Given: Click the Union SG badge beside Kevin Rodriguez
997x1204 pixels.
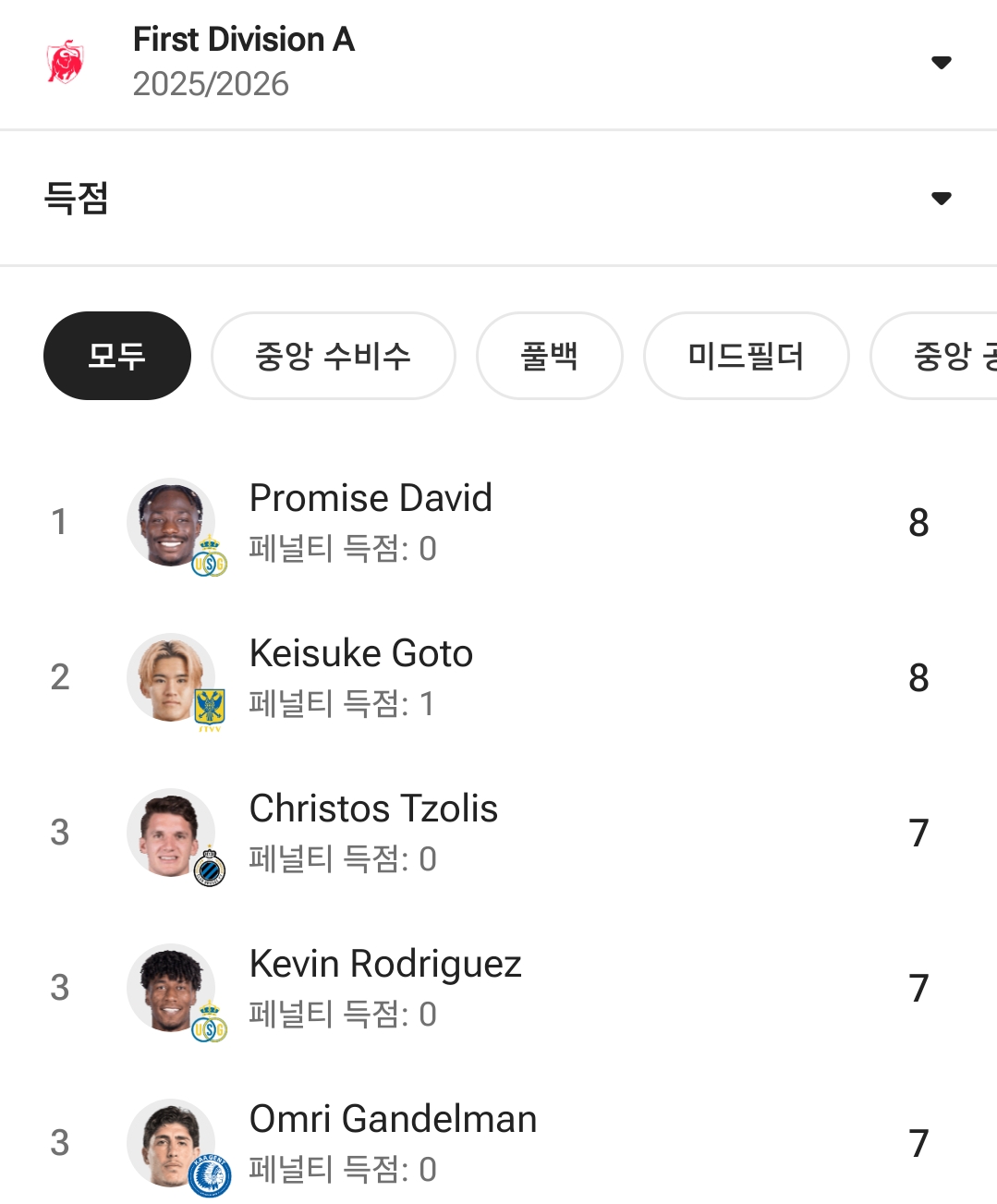Looking at the screenshot, I should pyautogui.click(x=210, y=1025).
